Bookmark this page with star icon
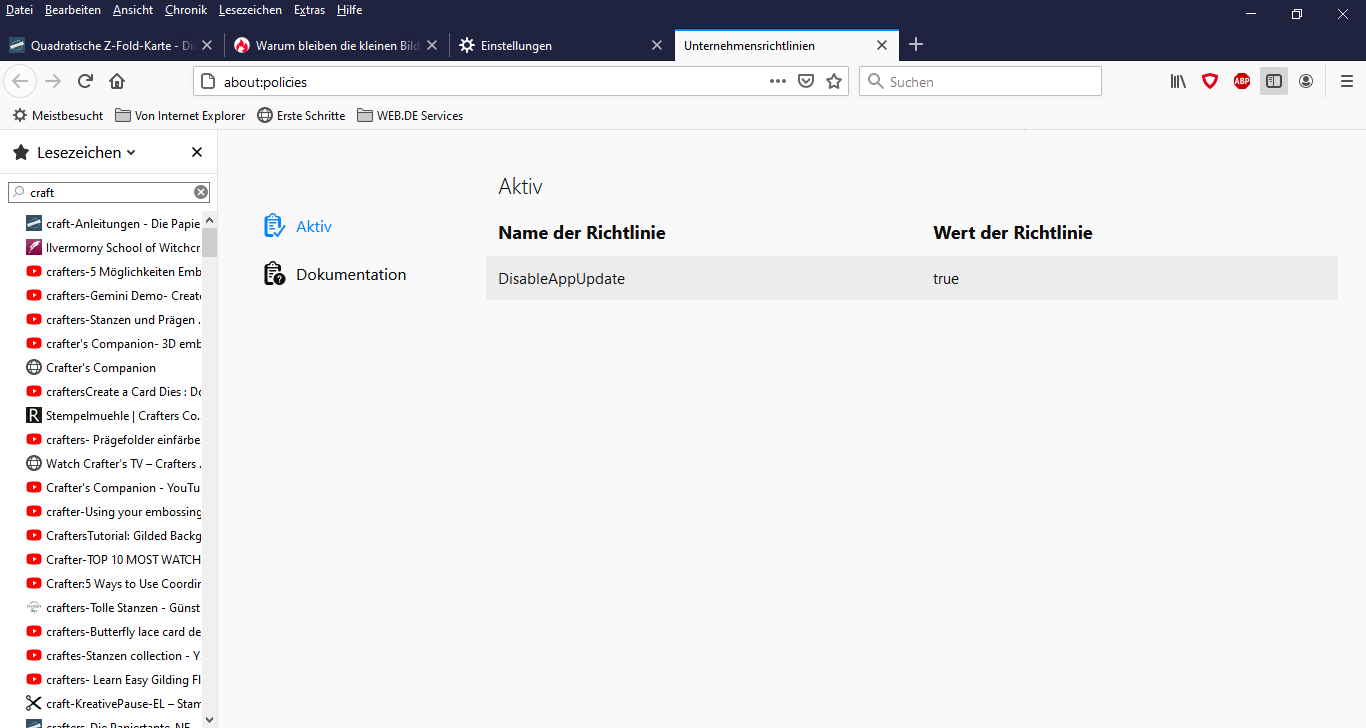Viewport: 1366px width, 728px height. pyautogui.click(x=834, y=81)
